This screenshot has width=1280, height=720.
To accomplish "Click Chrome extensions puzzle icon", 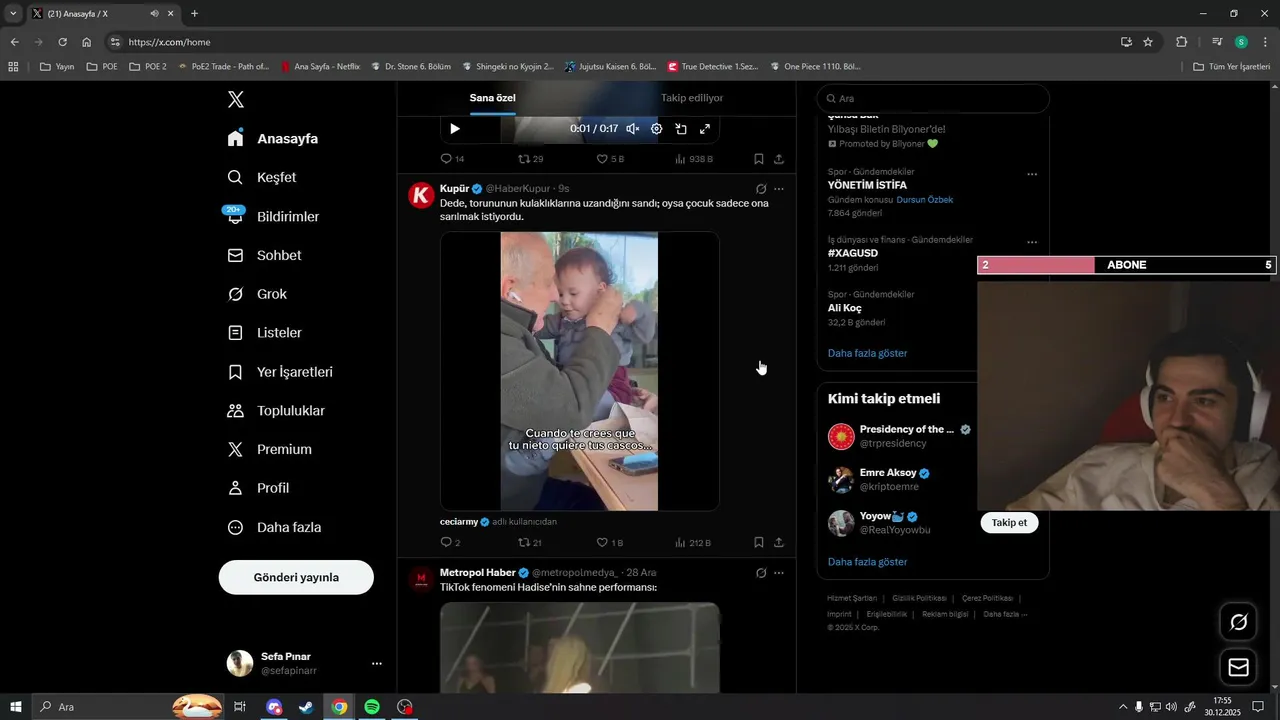I will pyautogui.click(x=1181, y=42).
